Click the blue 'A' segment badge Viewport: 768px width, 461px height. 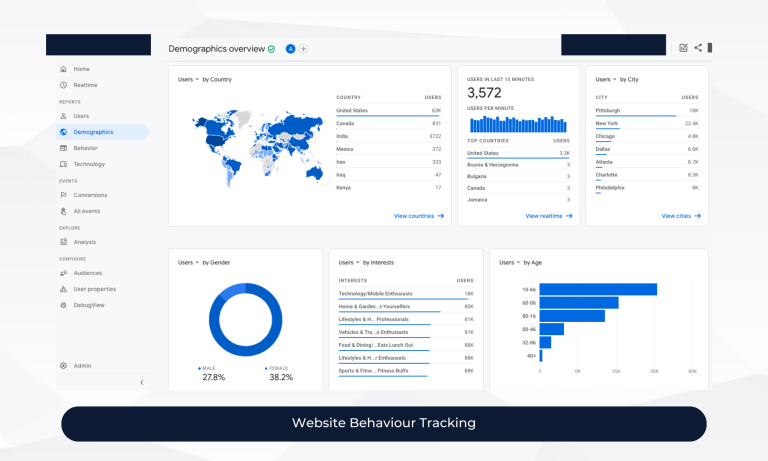tap(290, 48)
